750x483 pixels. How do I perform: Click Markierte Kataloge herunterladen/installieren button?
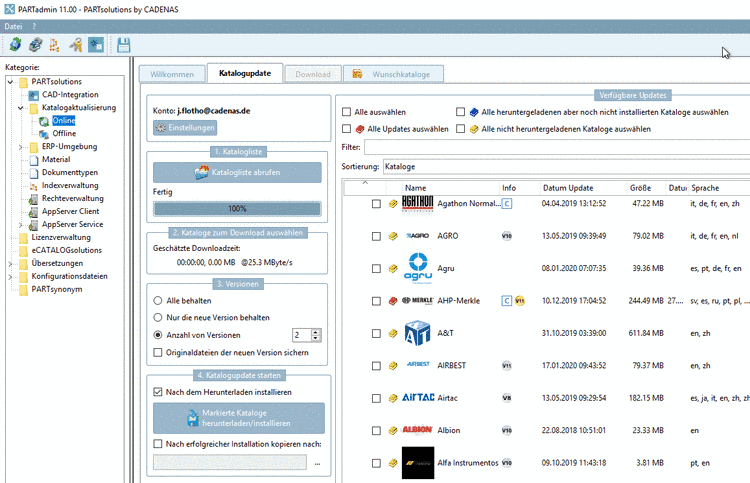click(239, 418)
